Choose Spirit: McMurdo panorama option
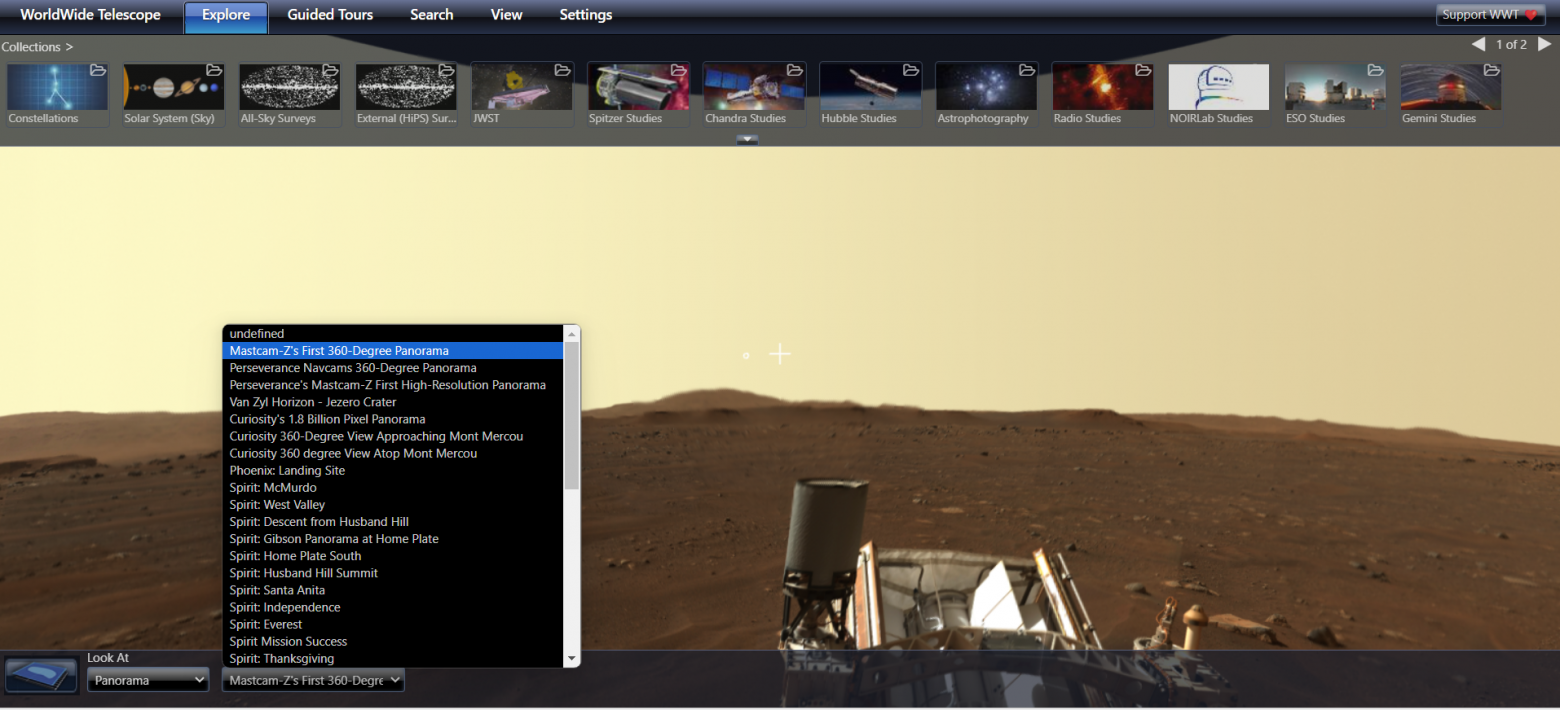 click(x=393, y=488)
